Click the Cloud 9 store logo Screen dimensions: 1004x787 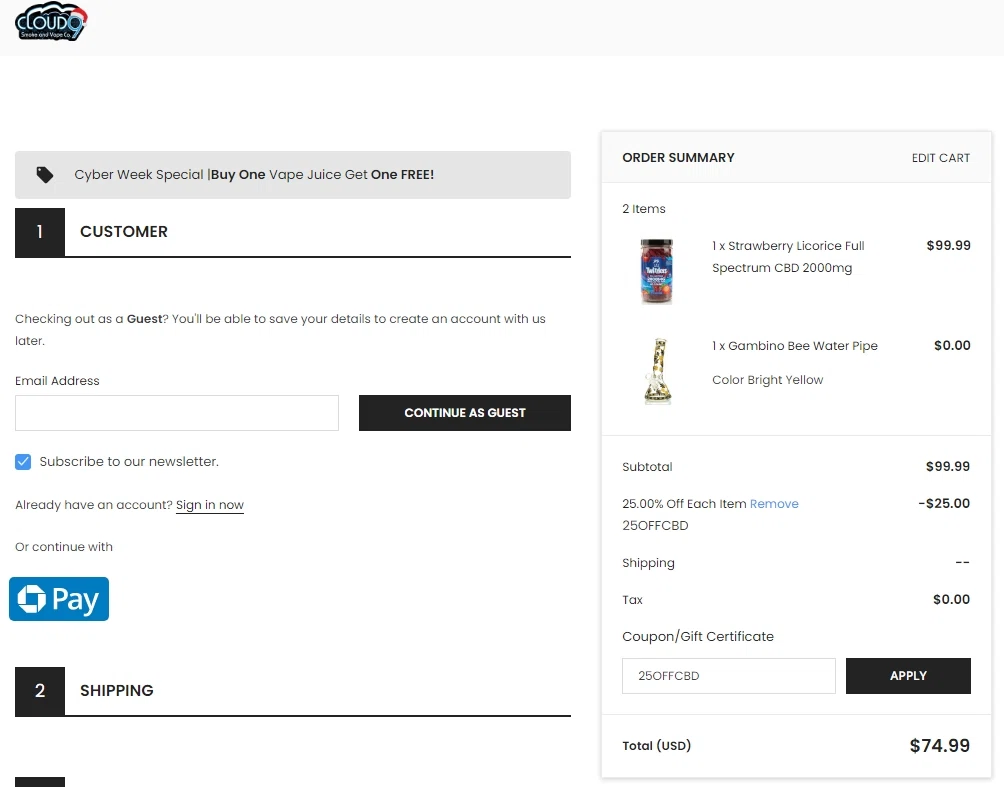coord(51,22)
